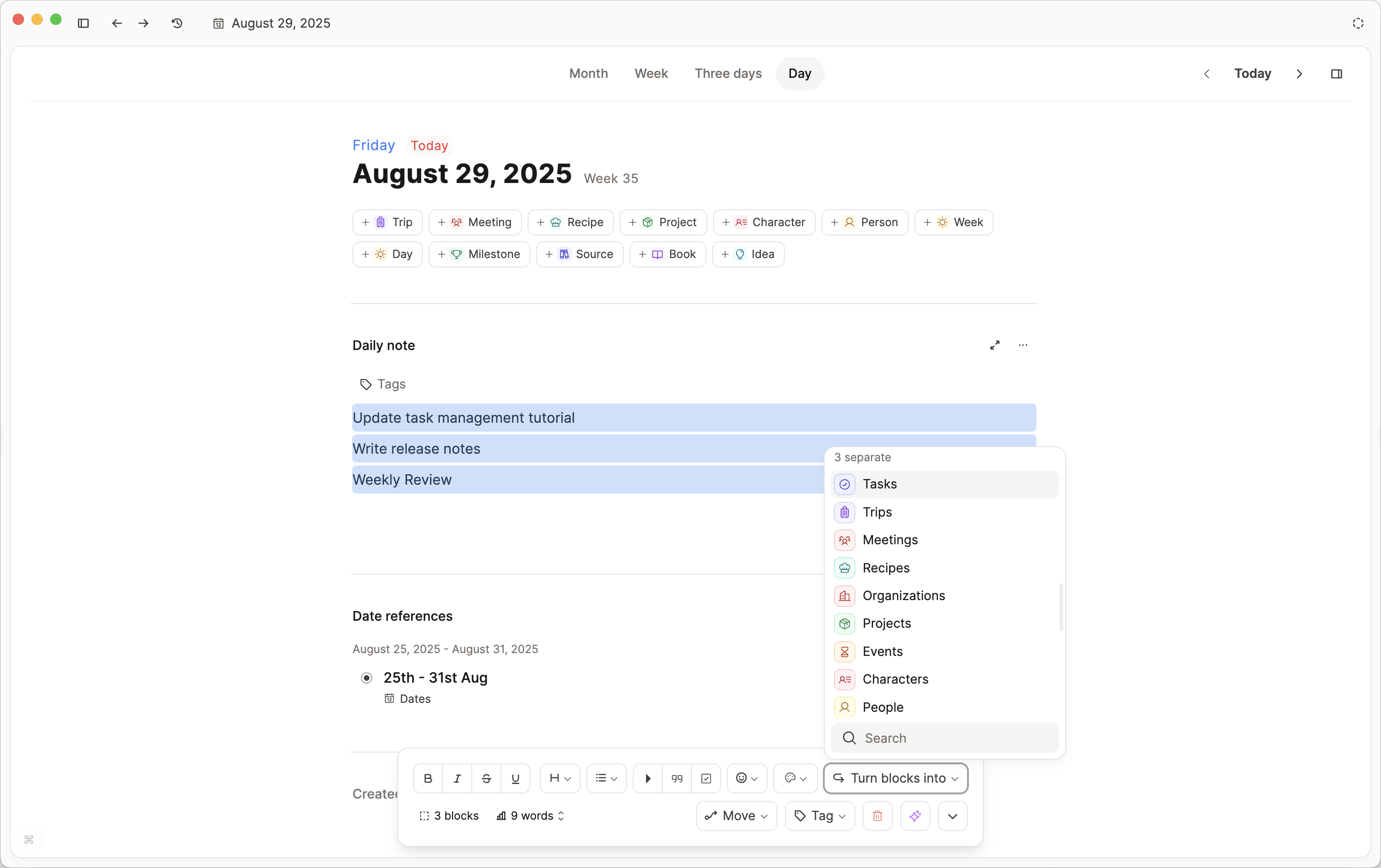Toggle the left sidebar panel icon
The width and height of the screenshot is (1381, 868).
tap(83, 23)
